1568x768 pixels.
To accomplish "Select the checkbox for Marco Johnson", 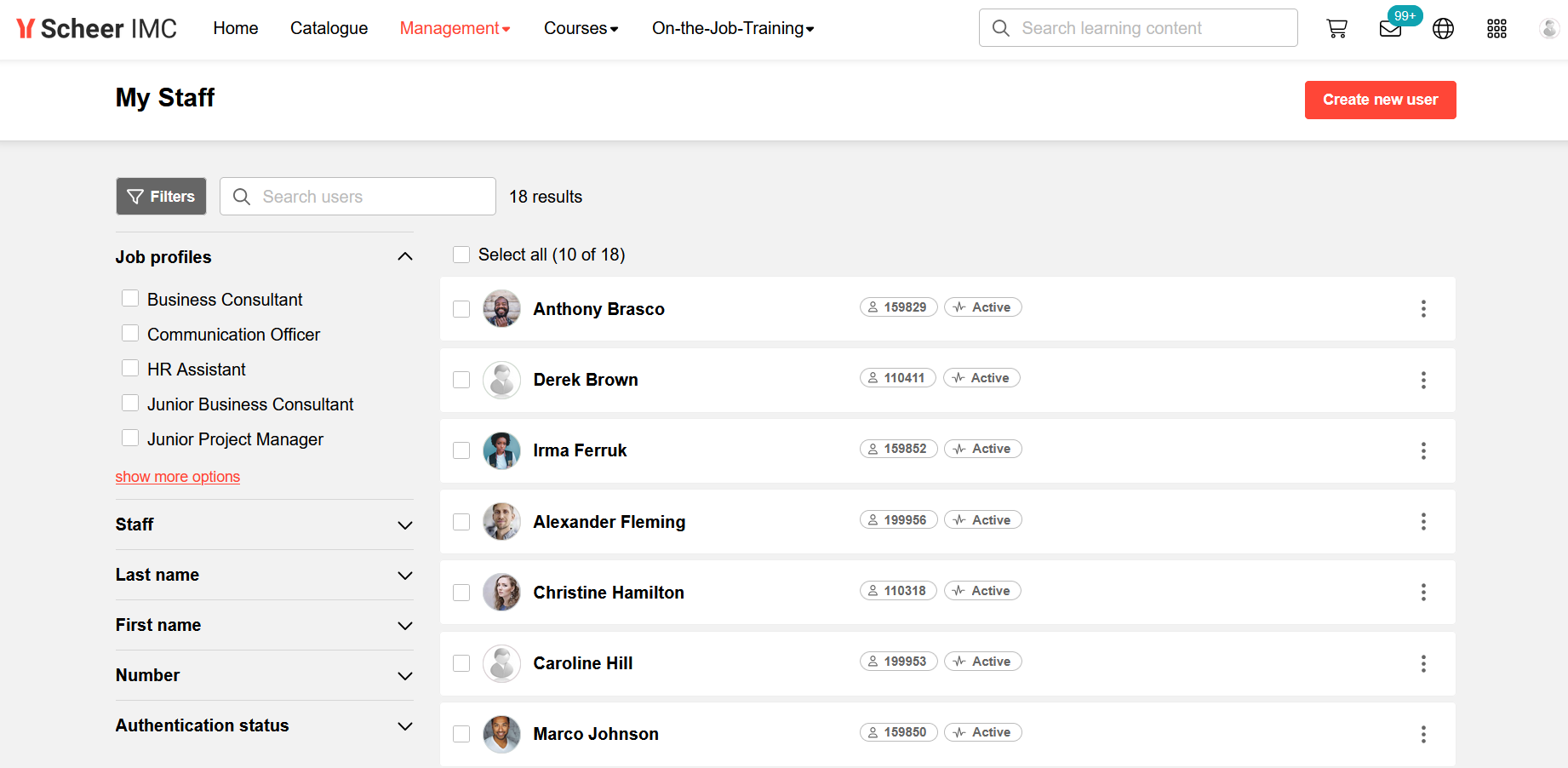I will (x=461, y=734).
